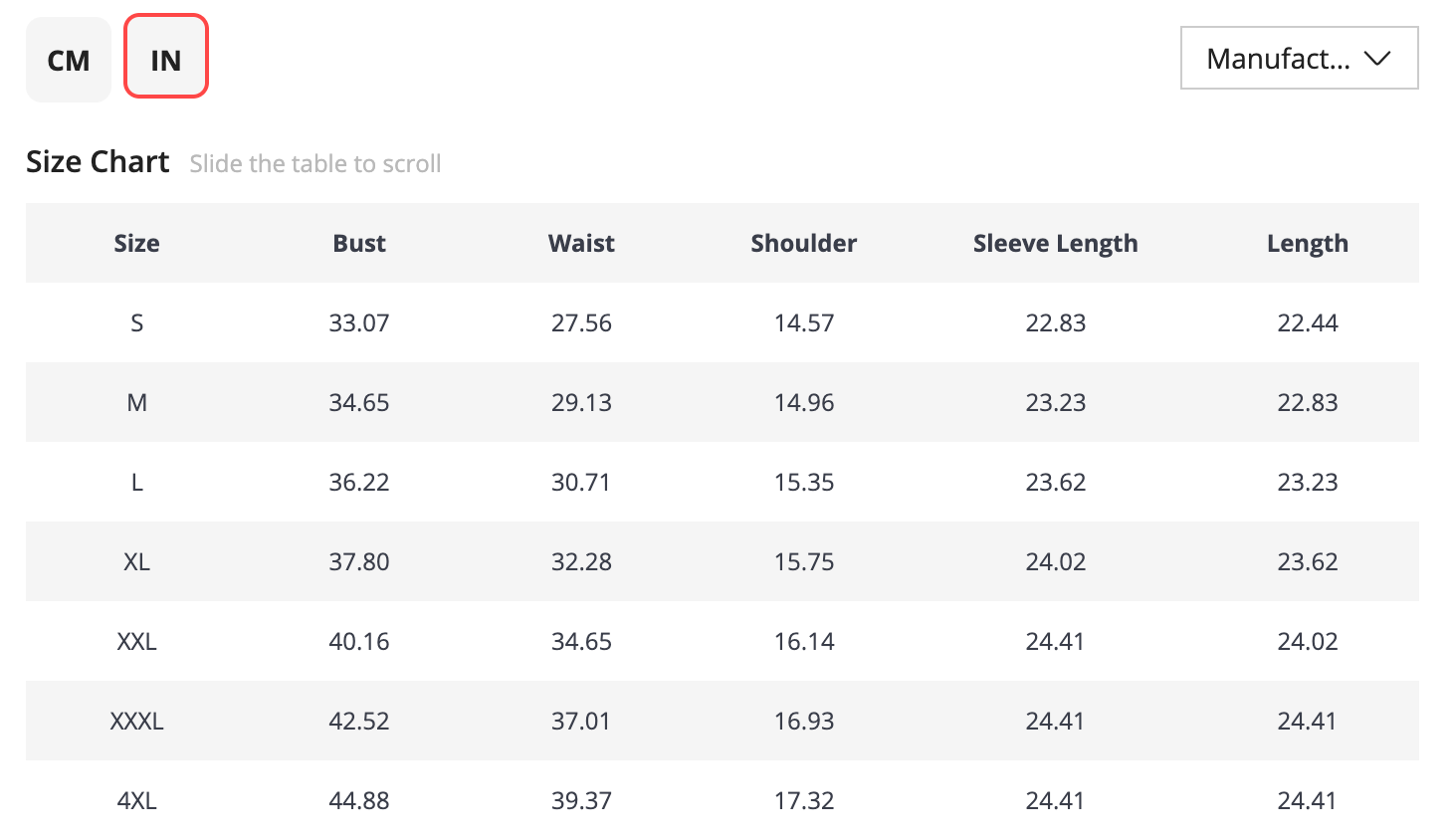Image resolution: width=1453 pixels, height=840 pixels.
Task: Click the Size Chart heading
Action: coord(98,162)
